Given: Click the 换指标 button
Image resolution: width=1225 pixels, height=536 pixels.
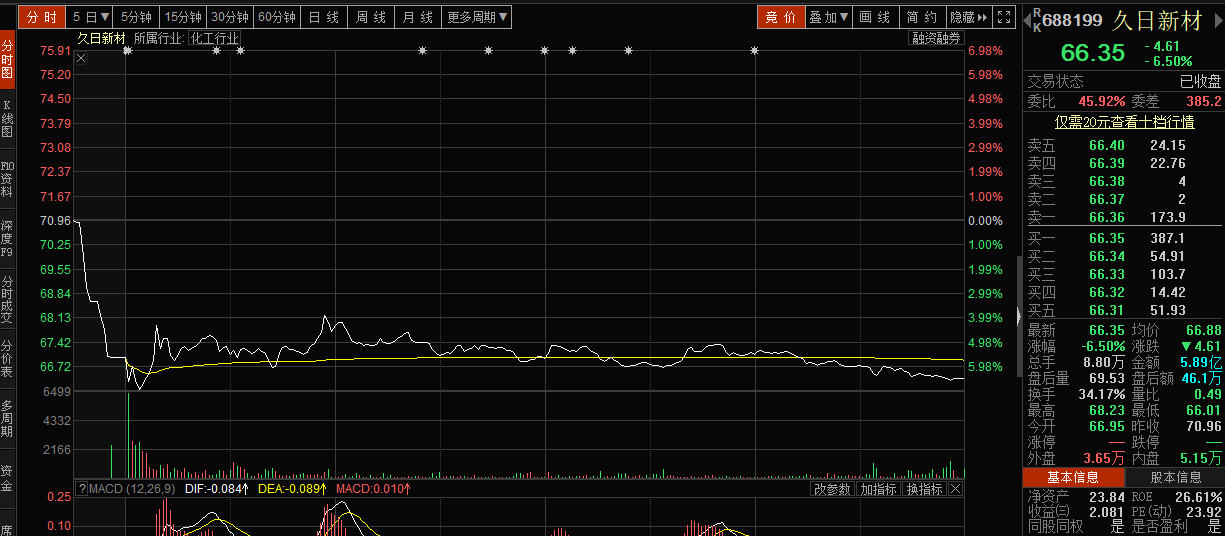Looking at the screenshot, I should [x=923, y=489].
